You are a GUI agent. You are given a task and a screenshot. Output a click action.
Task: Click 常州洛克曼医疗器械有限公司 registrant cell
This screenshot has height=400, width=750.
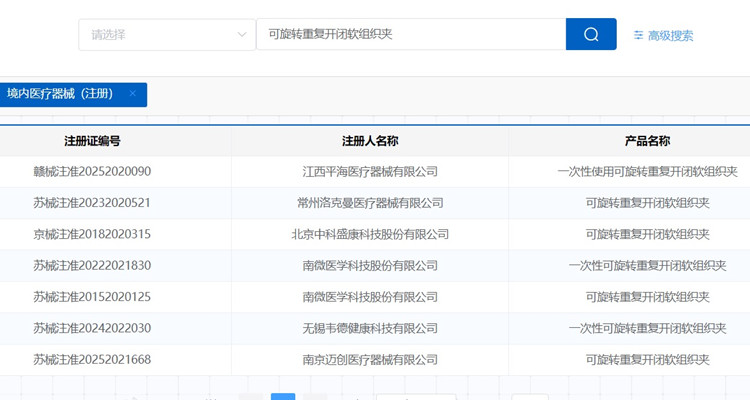370,203
